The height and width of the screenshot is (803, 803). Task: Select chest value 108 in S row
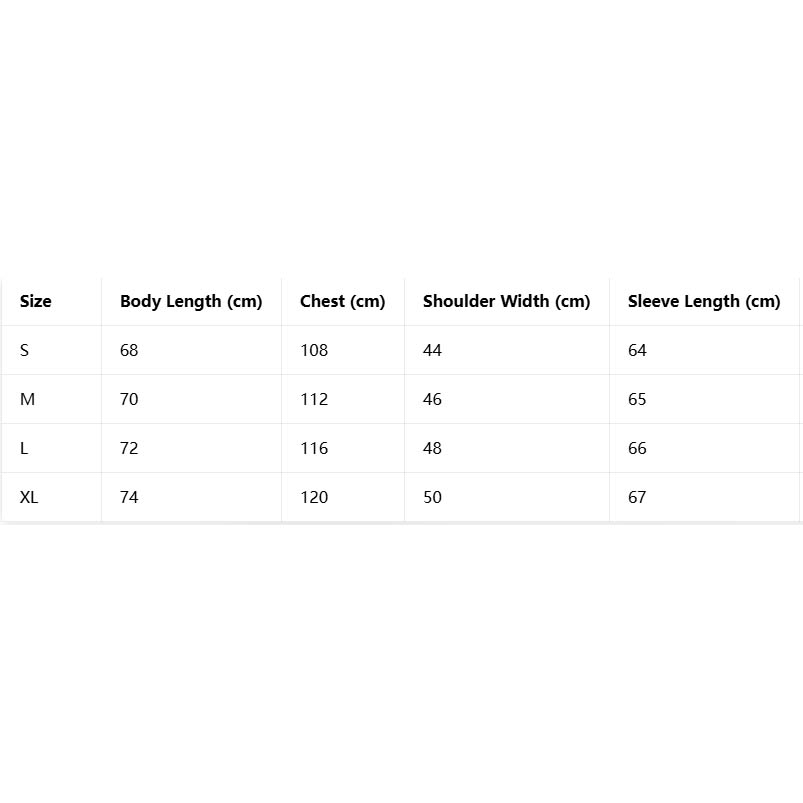(314, 350)
